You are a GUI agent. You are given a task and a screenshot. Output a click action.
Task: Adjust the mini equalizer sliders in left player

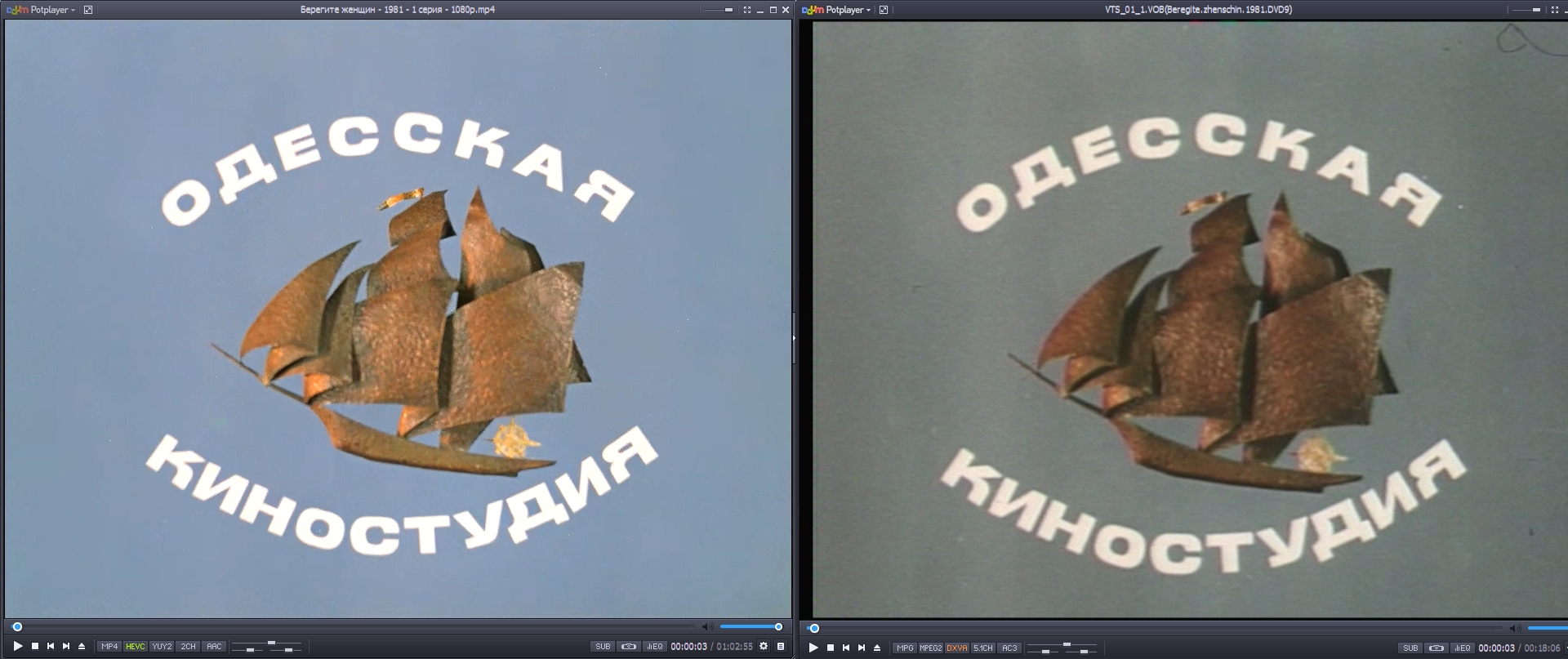click(x=266, y=647)
